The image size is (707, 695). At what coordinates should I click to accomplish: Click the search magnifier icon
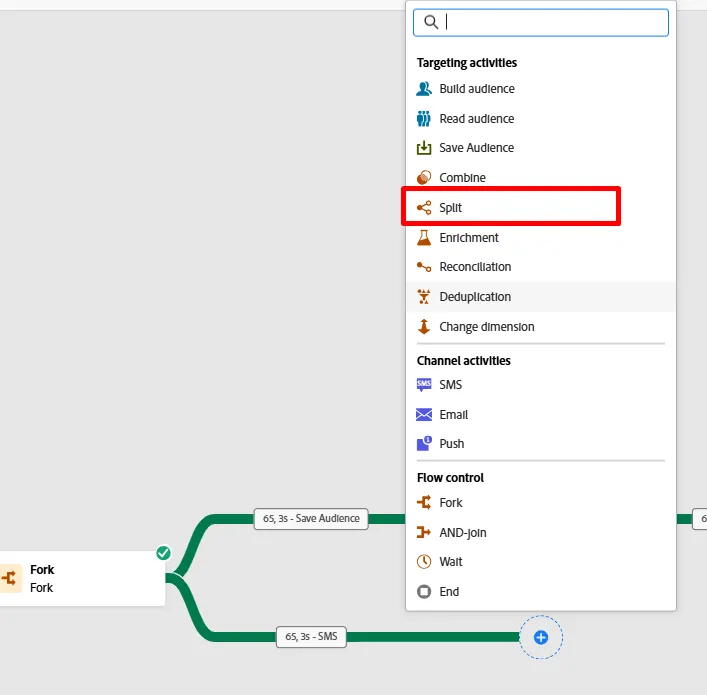click(x=431, y=22)
